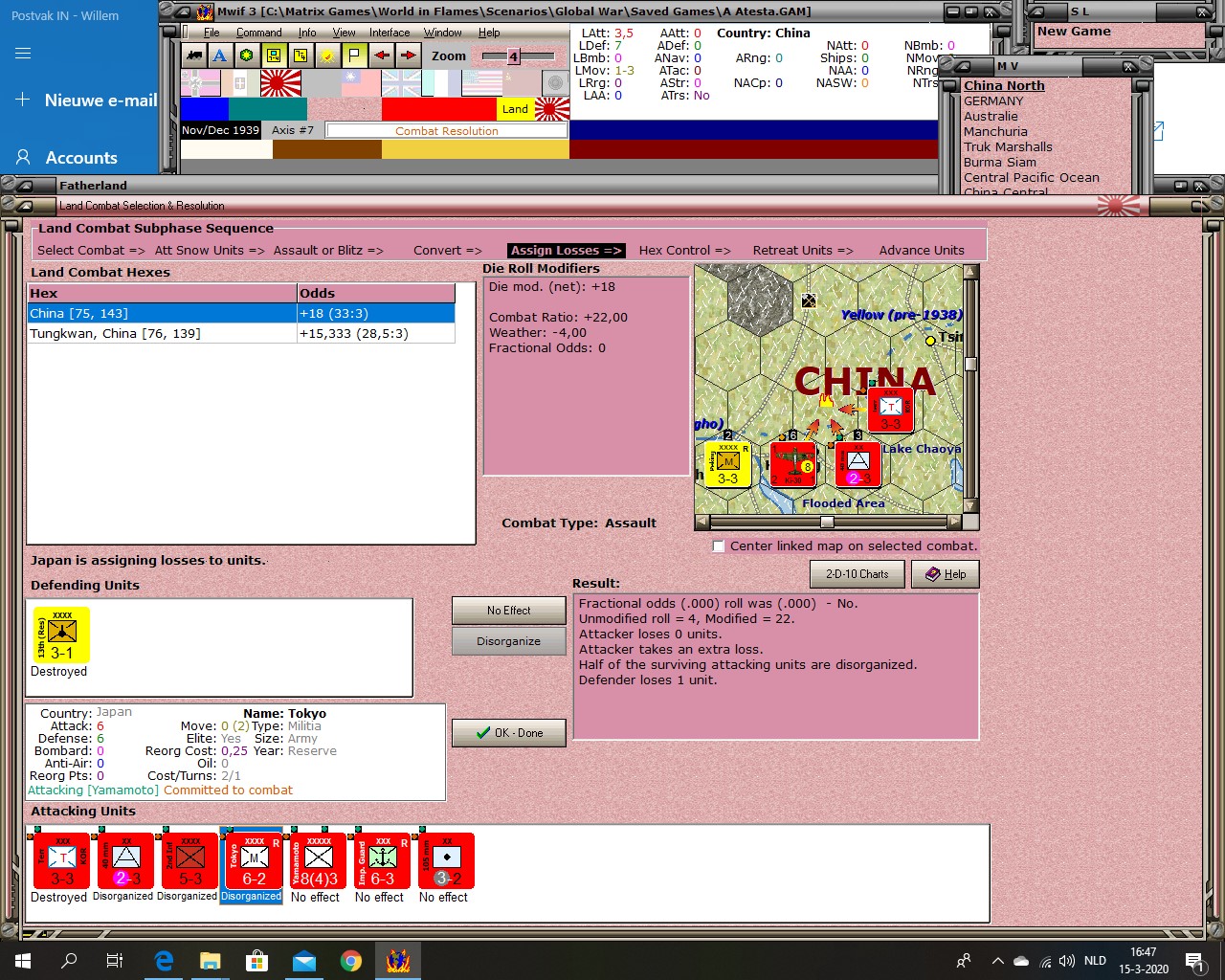This screenshot has height=980, width=1225.
Task: Open the taskbar notification center
Action: (x=1194, y=961)
